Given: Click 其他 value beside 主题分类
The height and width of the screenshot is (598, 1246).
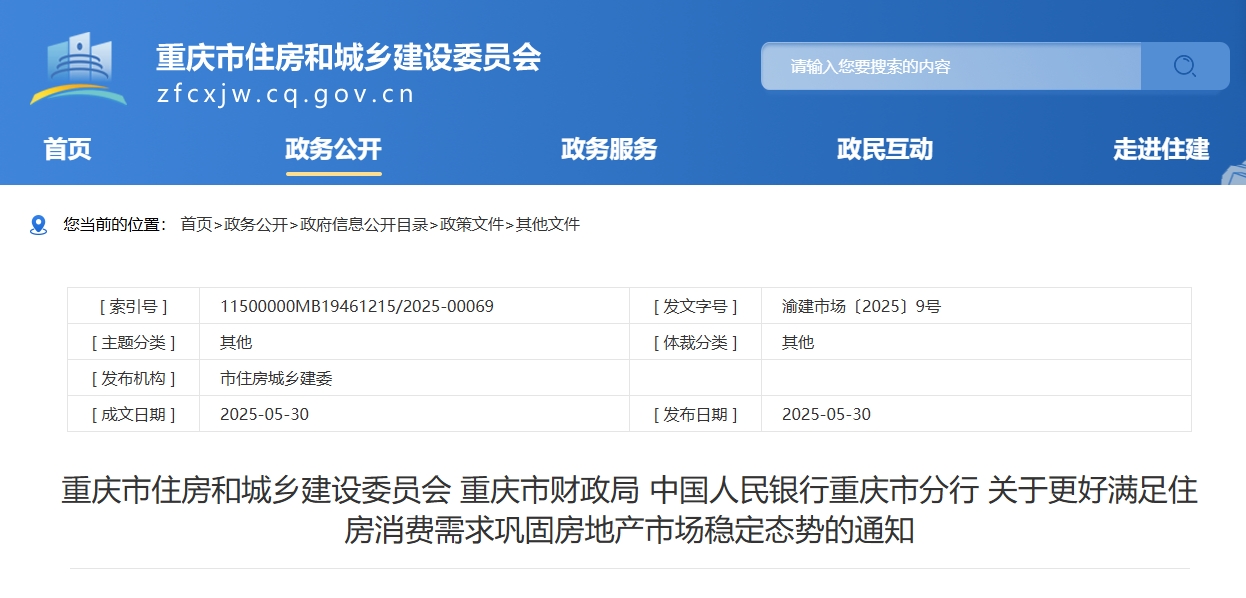Looking at the screenshot, I should (x=236, y=342).
